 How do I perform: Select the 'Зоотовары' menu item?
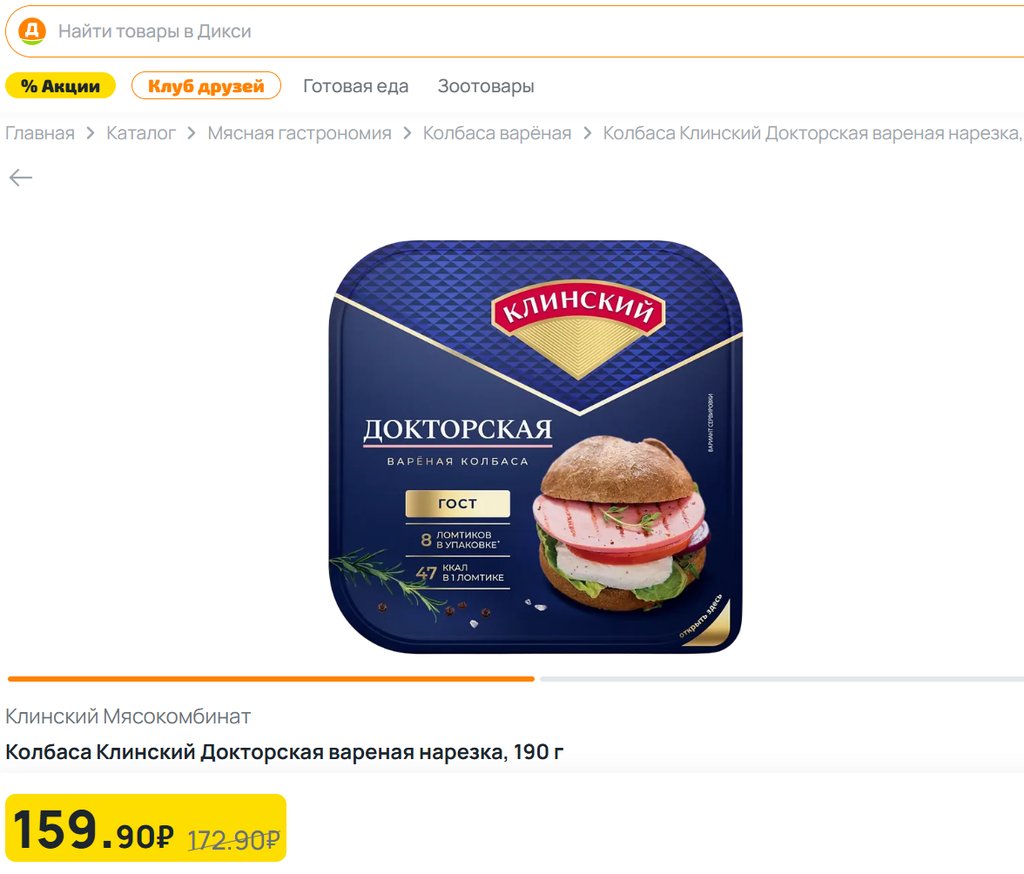click(486, 86)
